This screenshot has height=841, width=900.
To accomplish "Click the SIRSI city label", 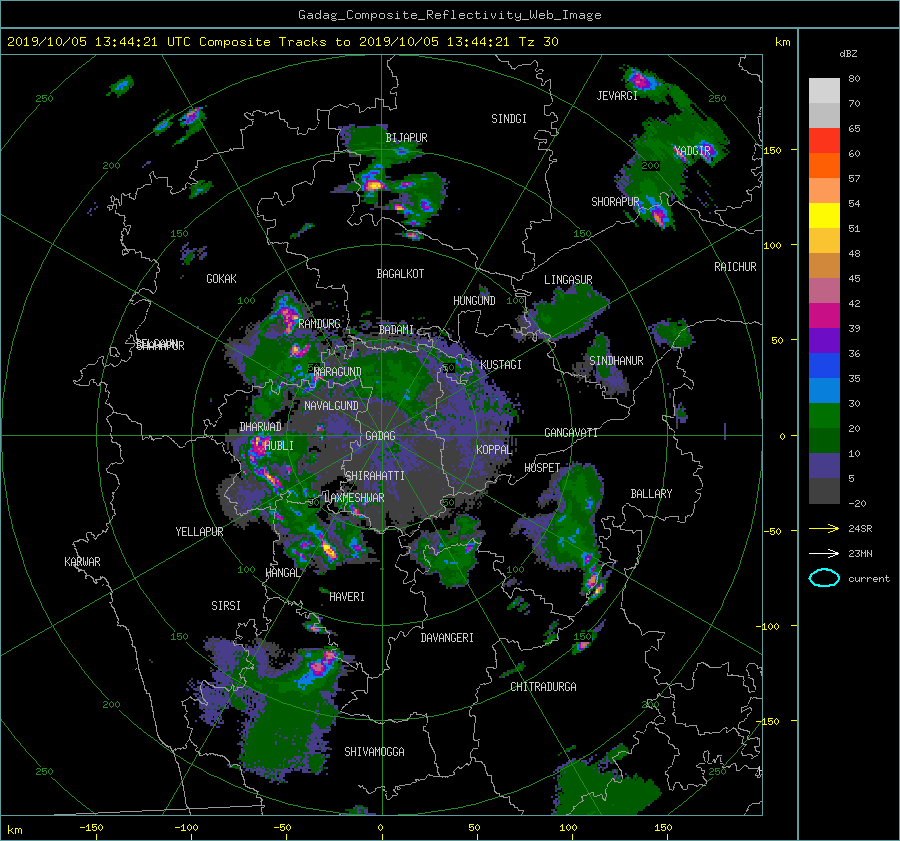I will (226, 606).
